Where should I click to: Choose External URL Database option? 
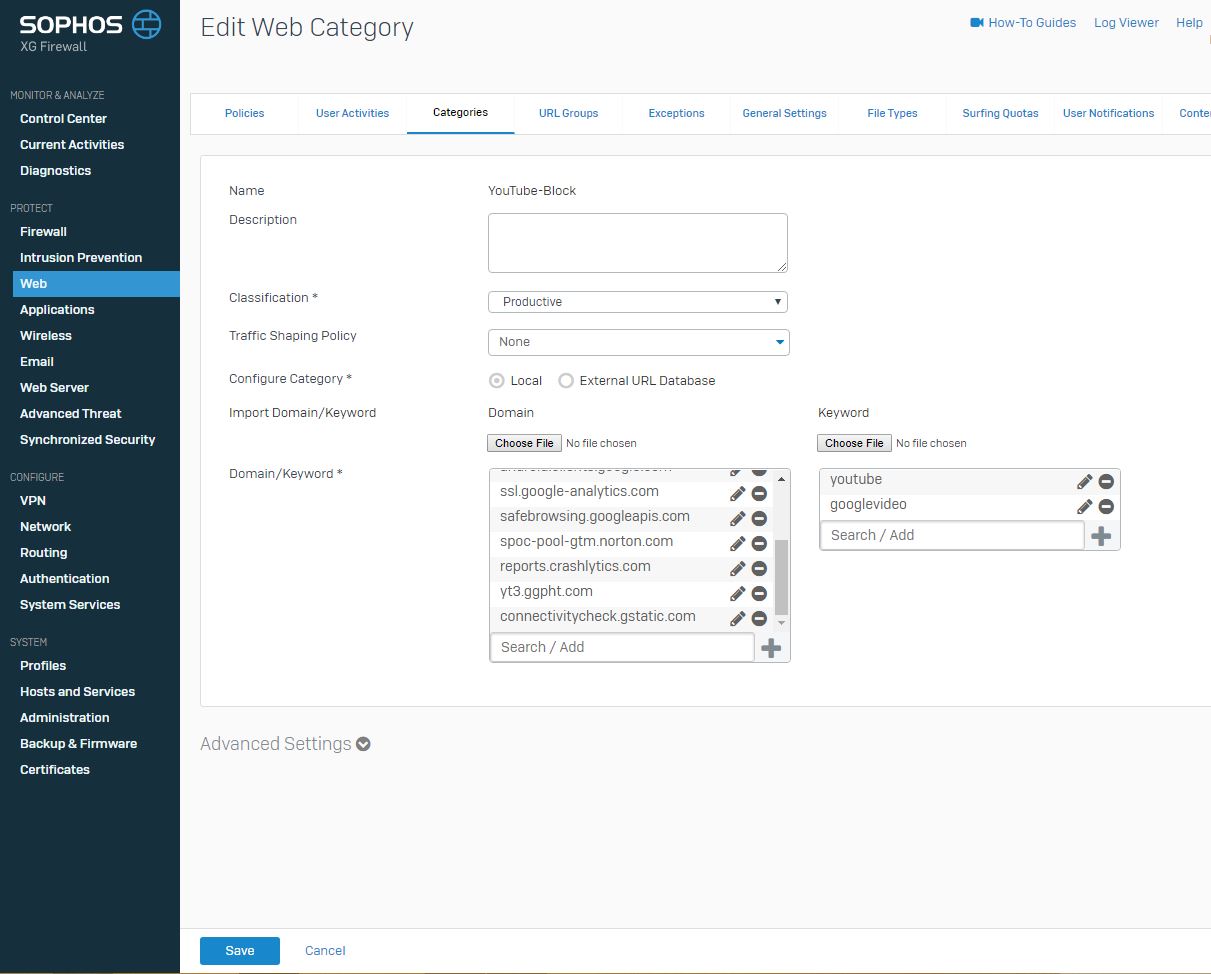(x=566, y=381)
